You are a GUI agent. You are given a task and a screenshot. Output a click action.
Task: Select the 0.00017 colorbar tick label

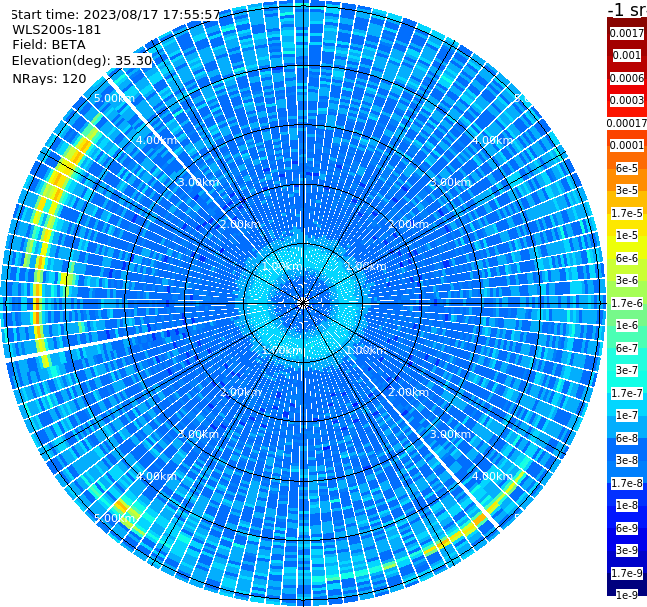point(627,123)
